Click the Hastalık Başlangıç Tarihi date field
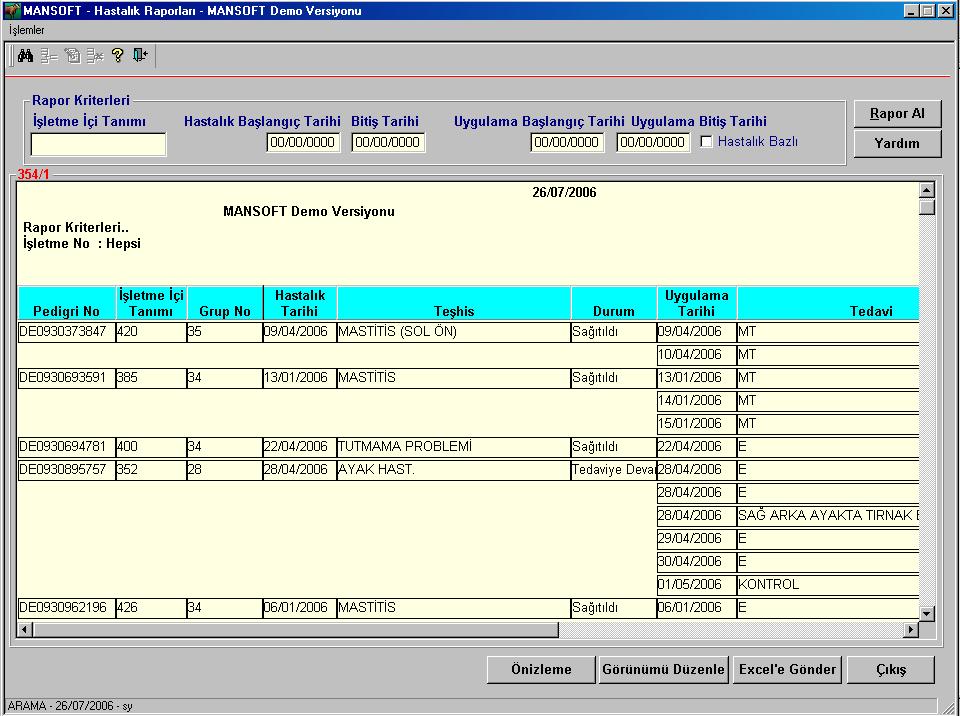The width and height of the screenshot is (960, 716). point(303,143)
